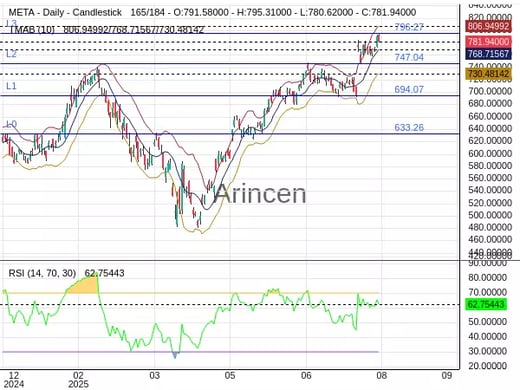Click the navy 768.71567 middle band price tag
The image size is (520, 390).
(488, 54)
